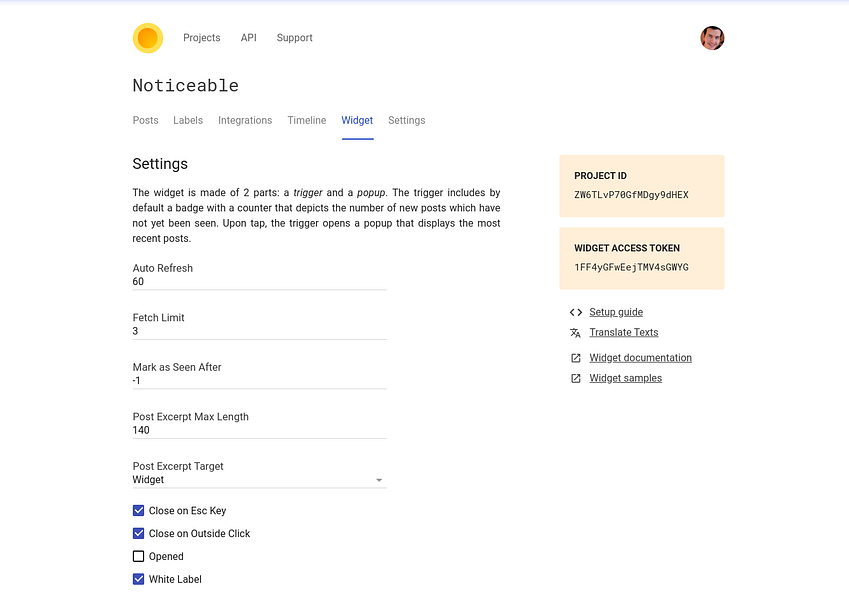The height and width of the screenshot is (600, 849).
Task: Click the yellow sun Noticeable logo
Action: (148, 38)
